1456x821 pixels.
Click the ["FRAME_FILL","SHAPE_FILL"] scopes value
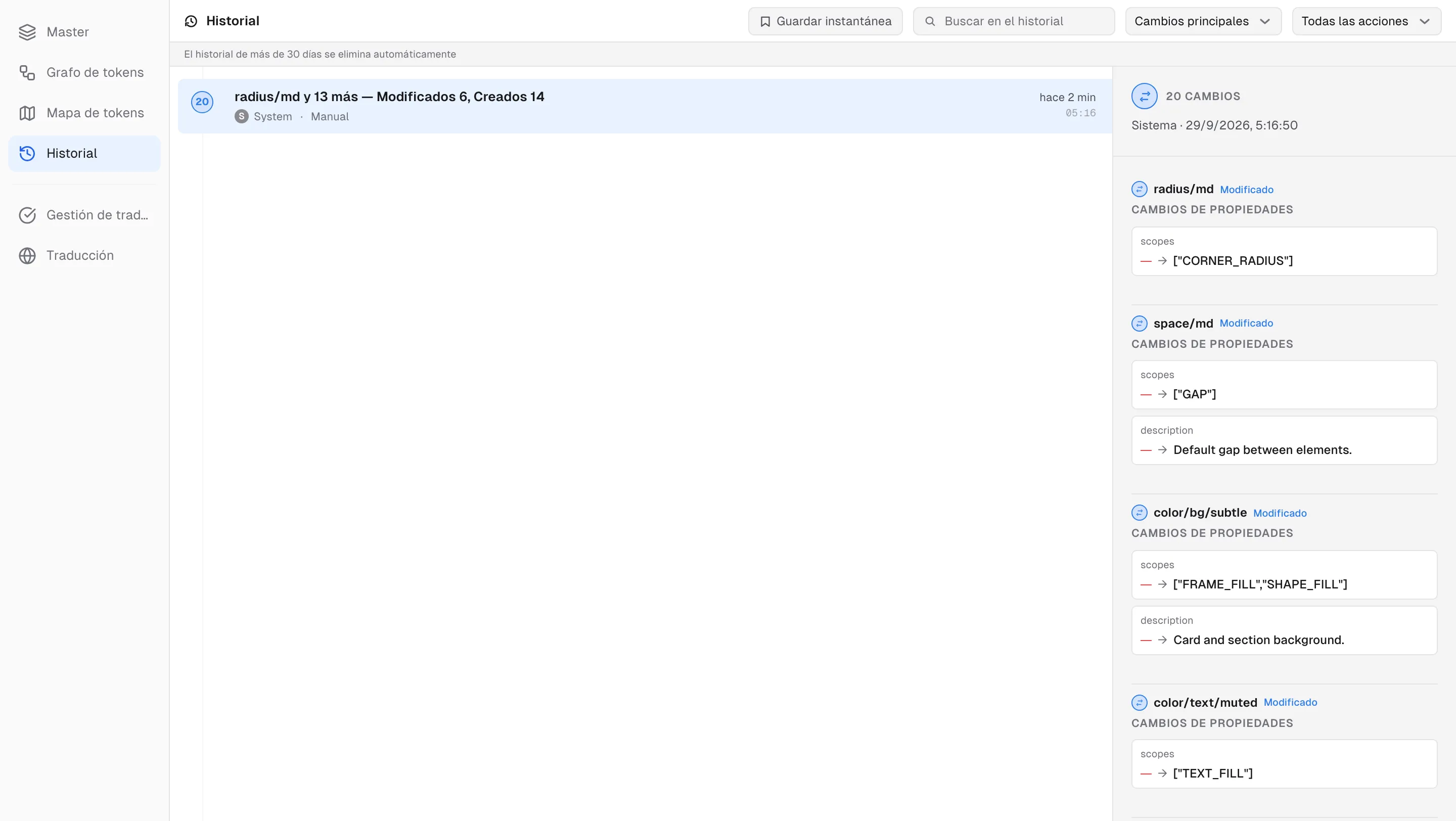coord(1260,584)
